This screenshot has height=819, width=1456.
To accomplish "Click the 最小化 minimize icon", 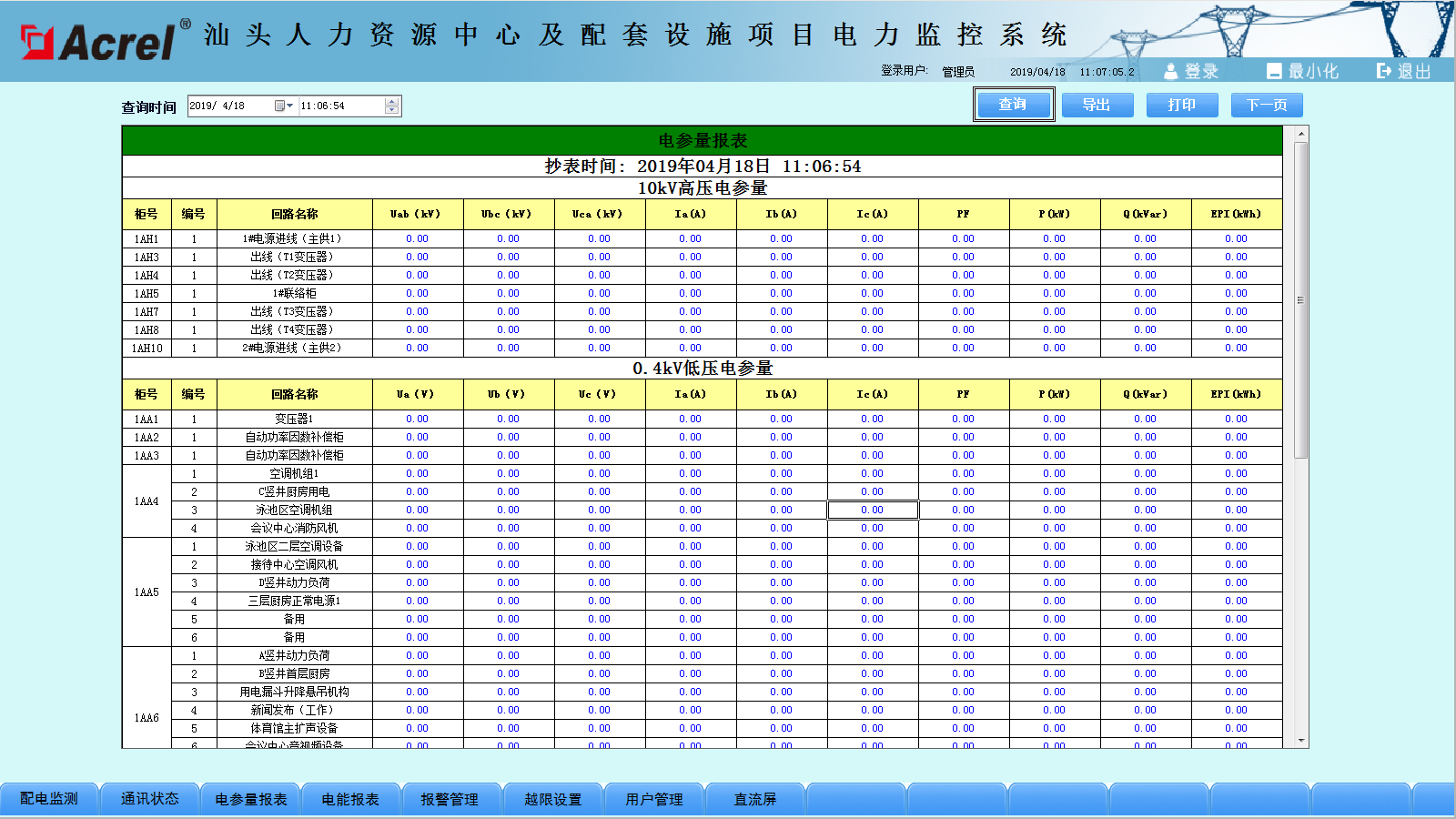I will point(1274,71).
